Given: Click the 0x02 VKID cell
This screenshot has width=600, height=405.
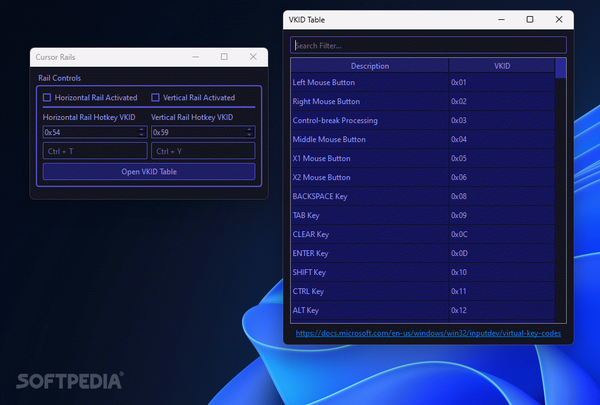Looking at the screenshot, I should 502,101.
